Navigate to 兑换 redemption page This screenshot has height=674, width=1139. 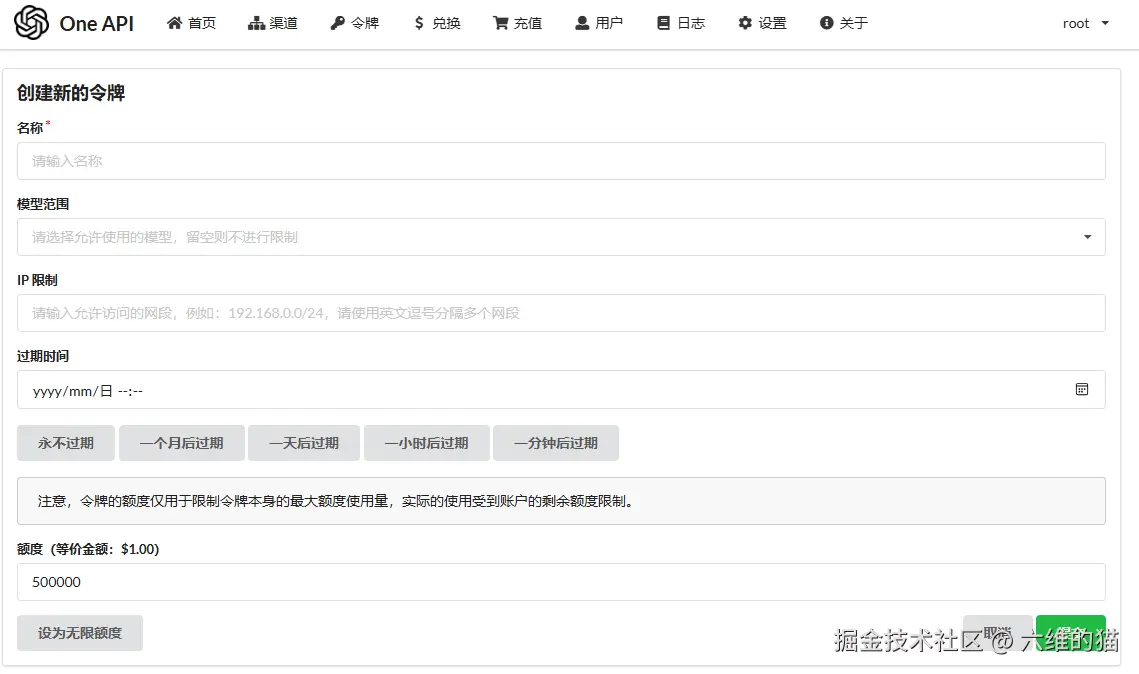coord(437,23)
